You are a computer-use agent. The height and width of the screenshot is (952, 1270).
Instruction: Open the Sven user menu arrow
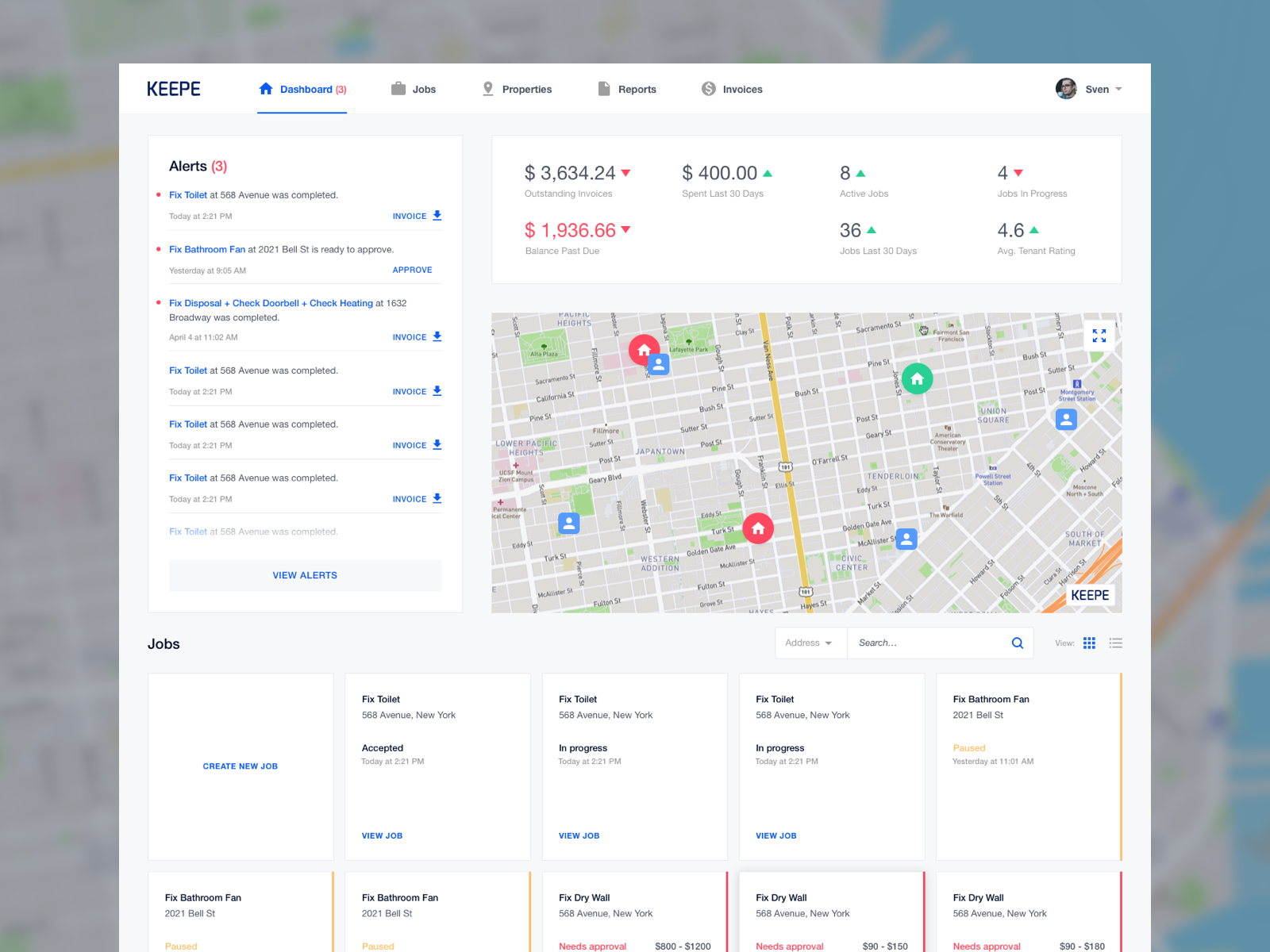click(x=1118, y=89)
